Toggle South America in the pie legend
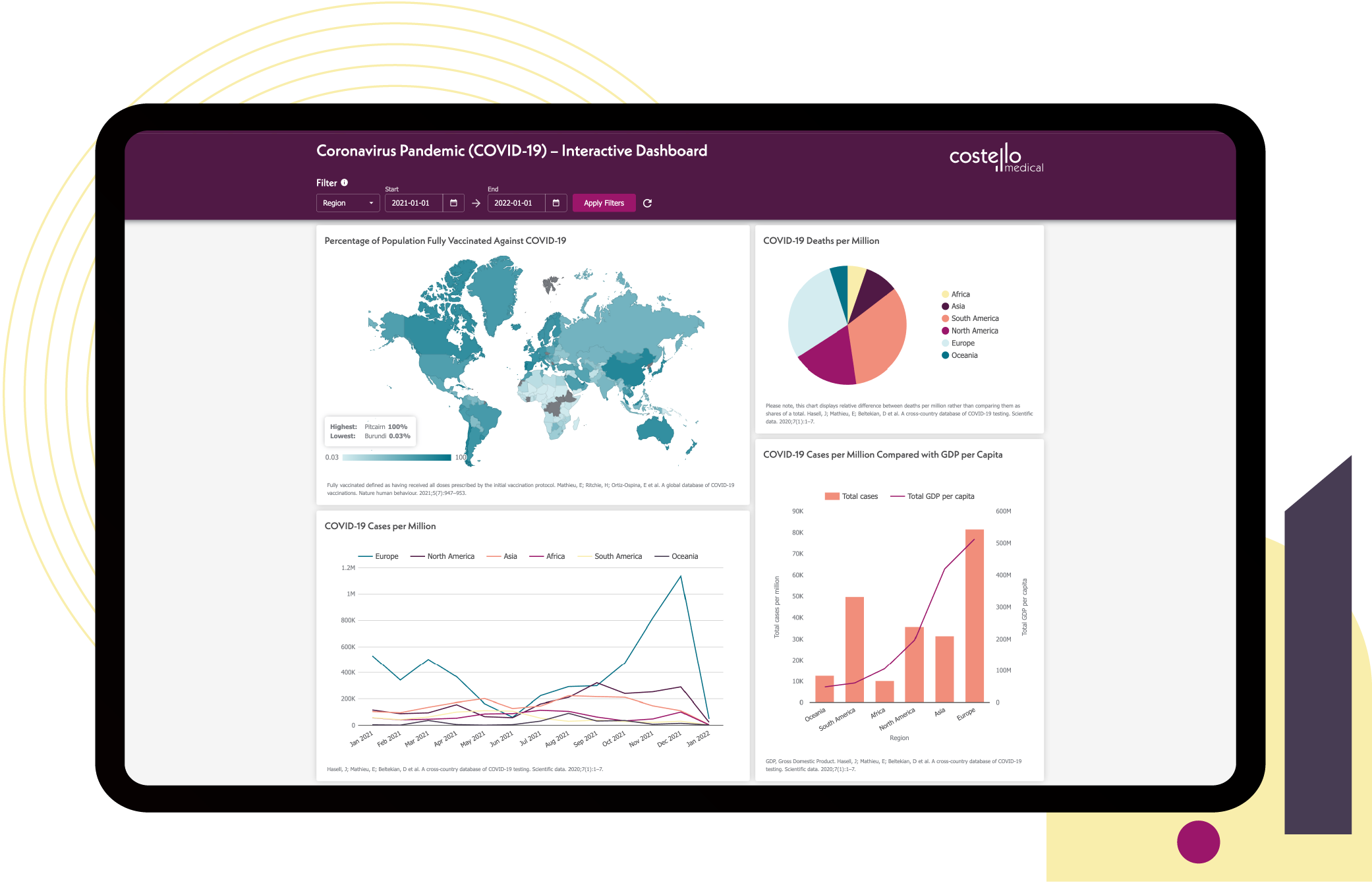 click(974, 318)
